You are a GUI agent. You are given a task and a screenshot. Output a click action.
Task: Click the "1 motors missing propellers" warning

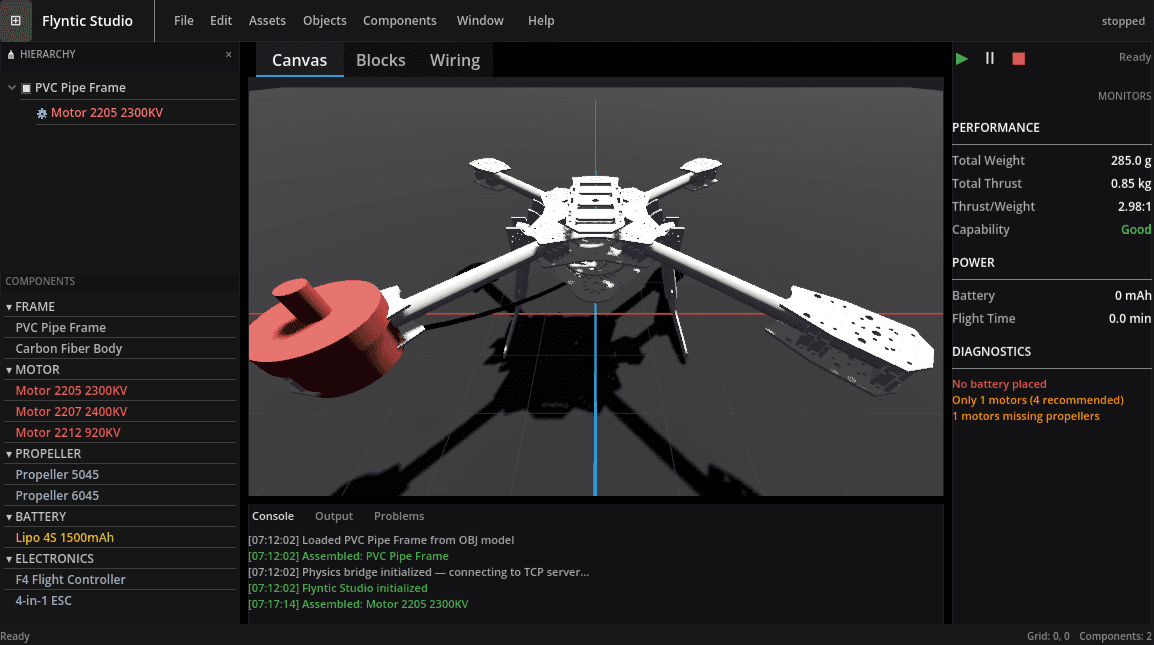tap(1025, 417)
